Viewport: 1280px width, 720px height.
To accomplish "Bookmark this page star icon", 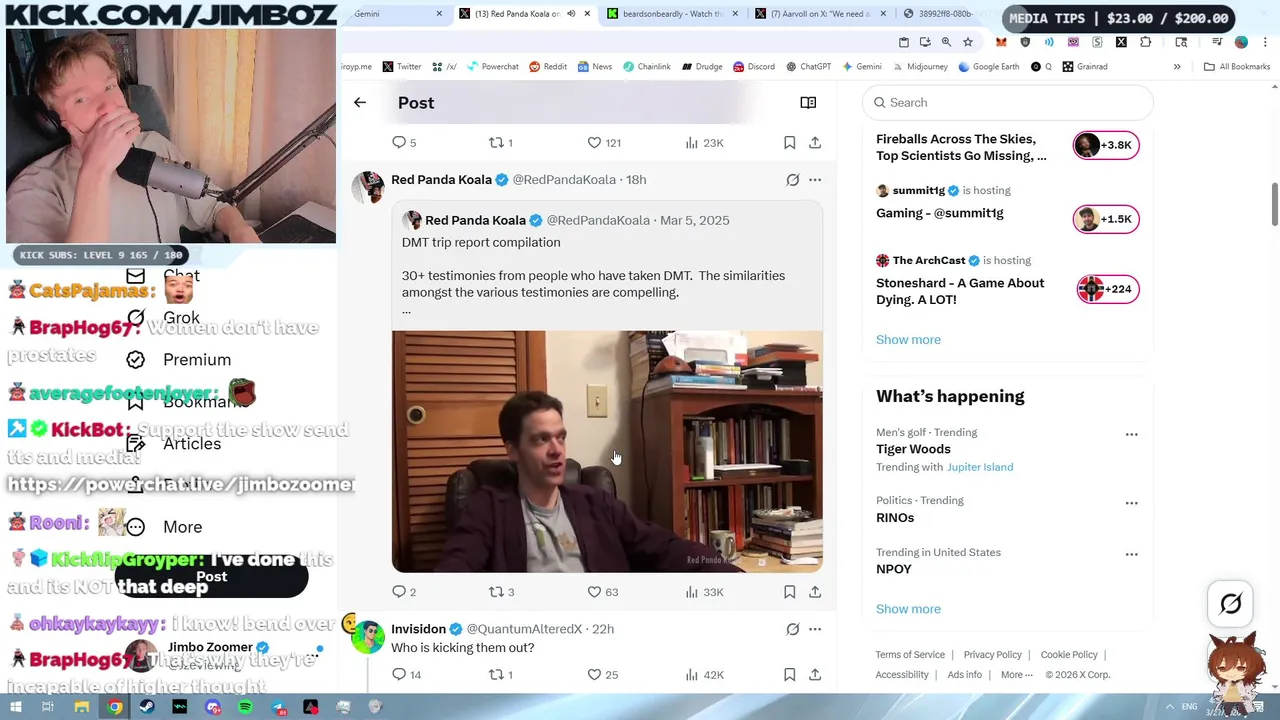I will click(967, 42).
